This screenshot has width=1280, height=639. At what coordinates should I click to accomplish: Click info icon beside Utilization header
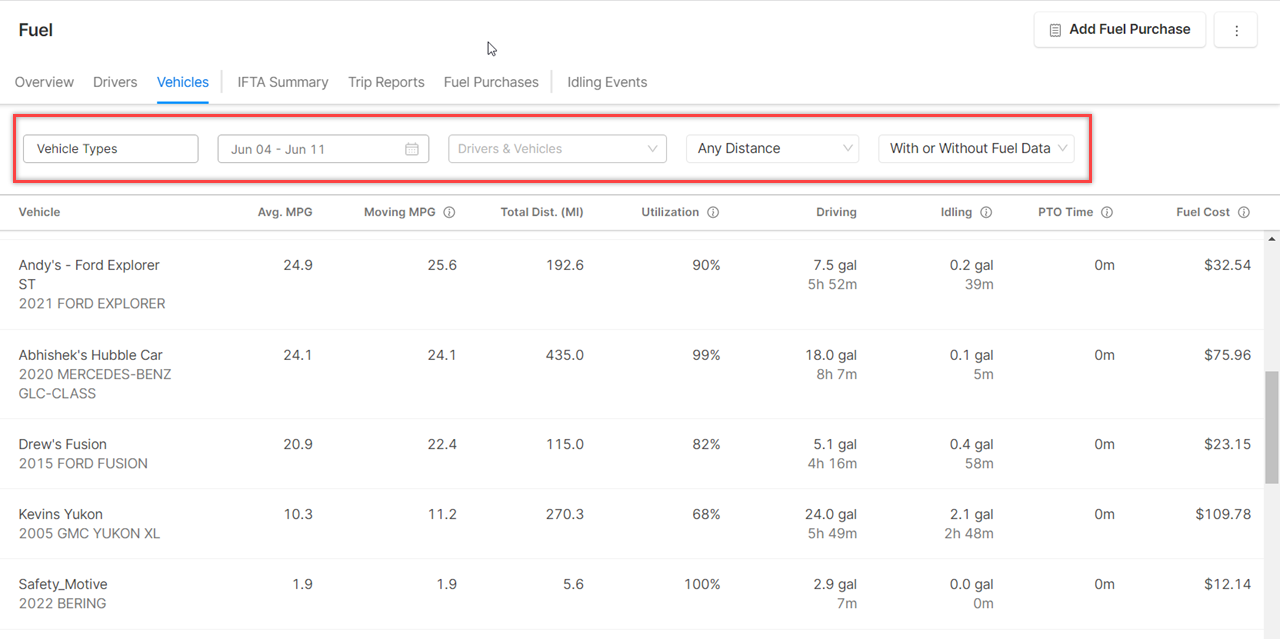point(713,212)
